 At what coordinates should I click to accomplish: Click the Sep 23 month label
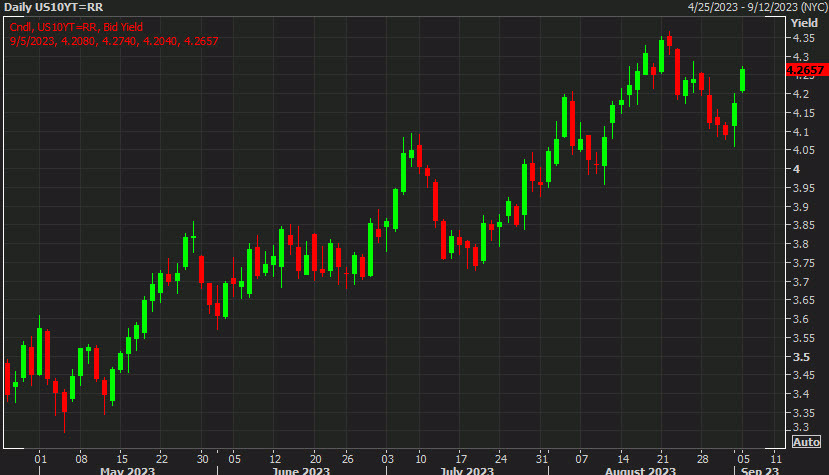pyautogui.click(x=759, y=469)
